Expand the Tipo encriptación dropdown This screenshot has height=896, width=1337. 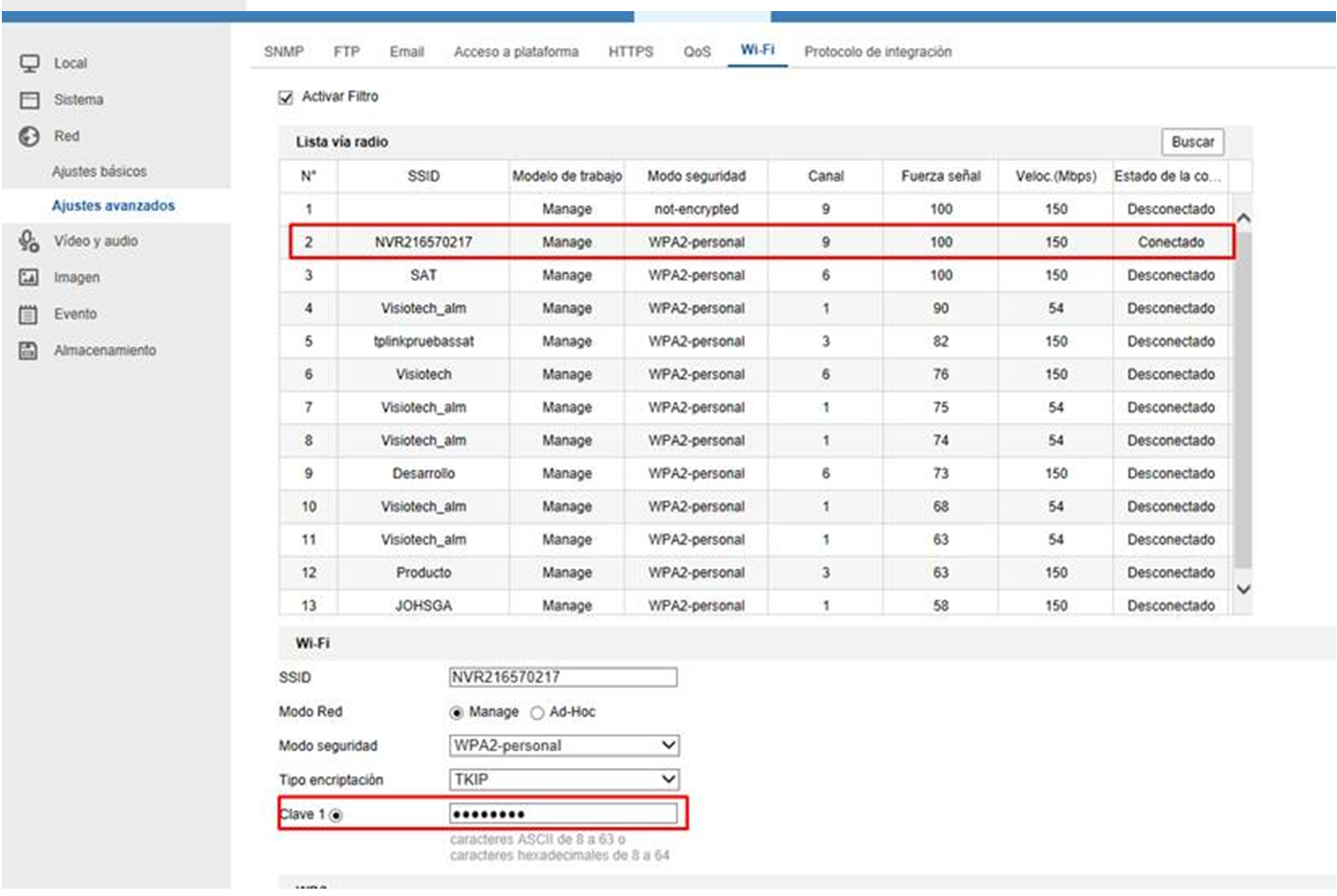click(x=564, y=779)
